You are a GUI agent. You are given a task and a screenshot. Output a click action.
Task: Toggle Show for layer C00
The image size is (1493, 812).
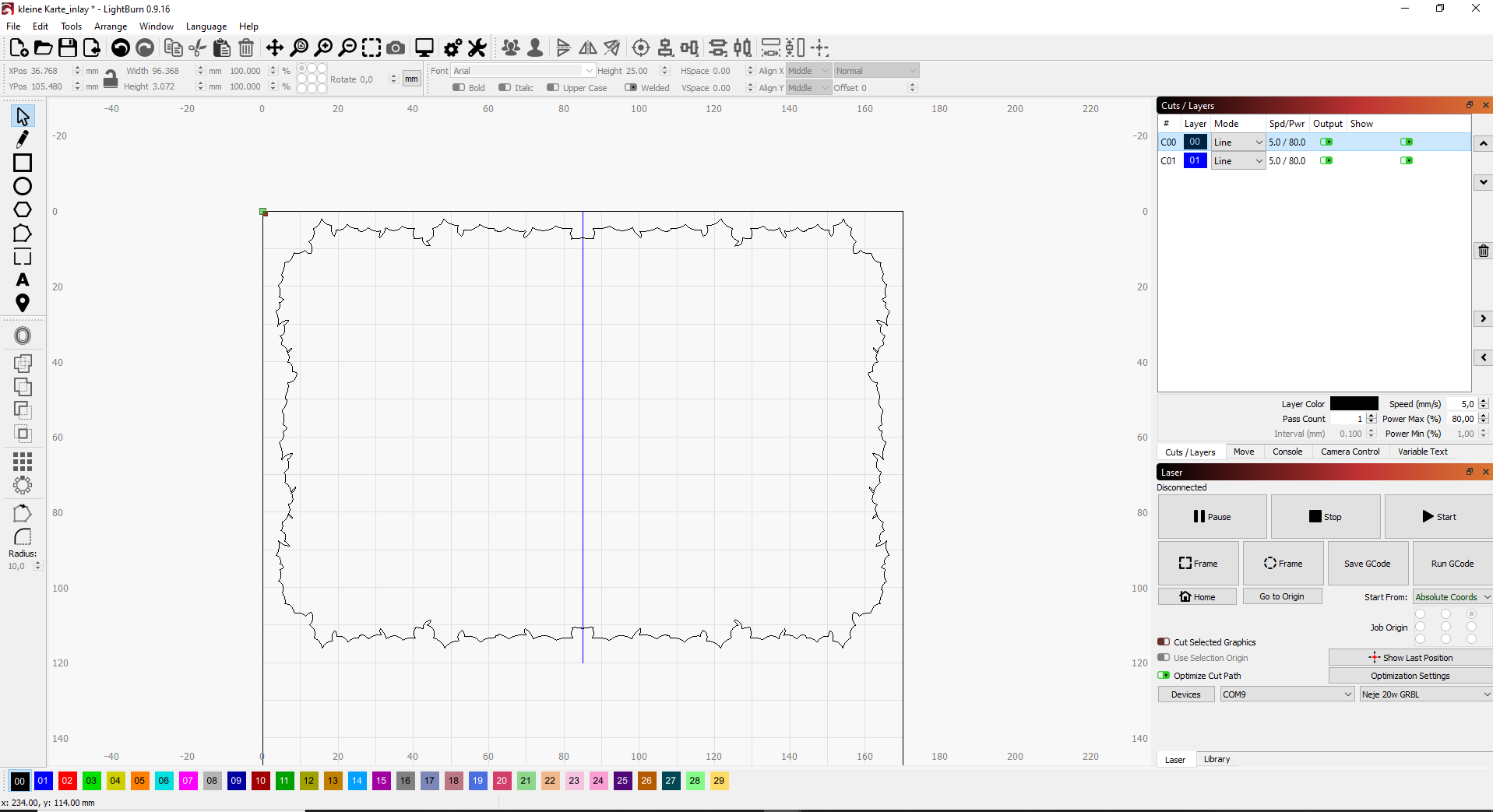coord(1407,142)
